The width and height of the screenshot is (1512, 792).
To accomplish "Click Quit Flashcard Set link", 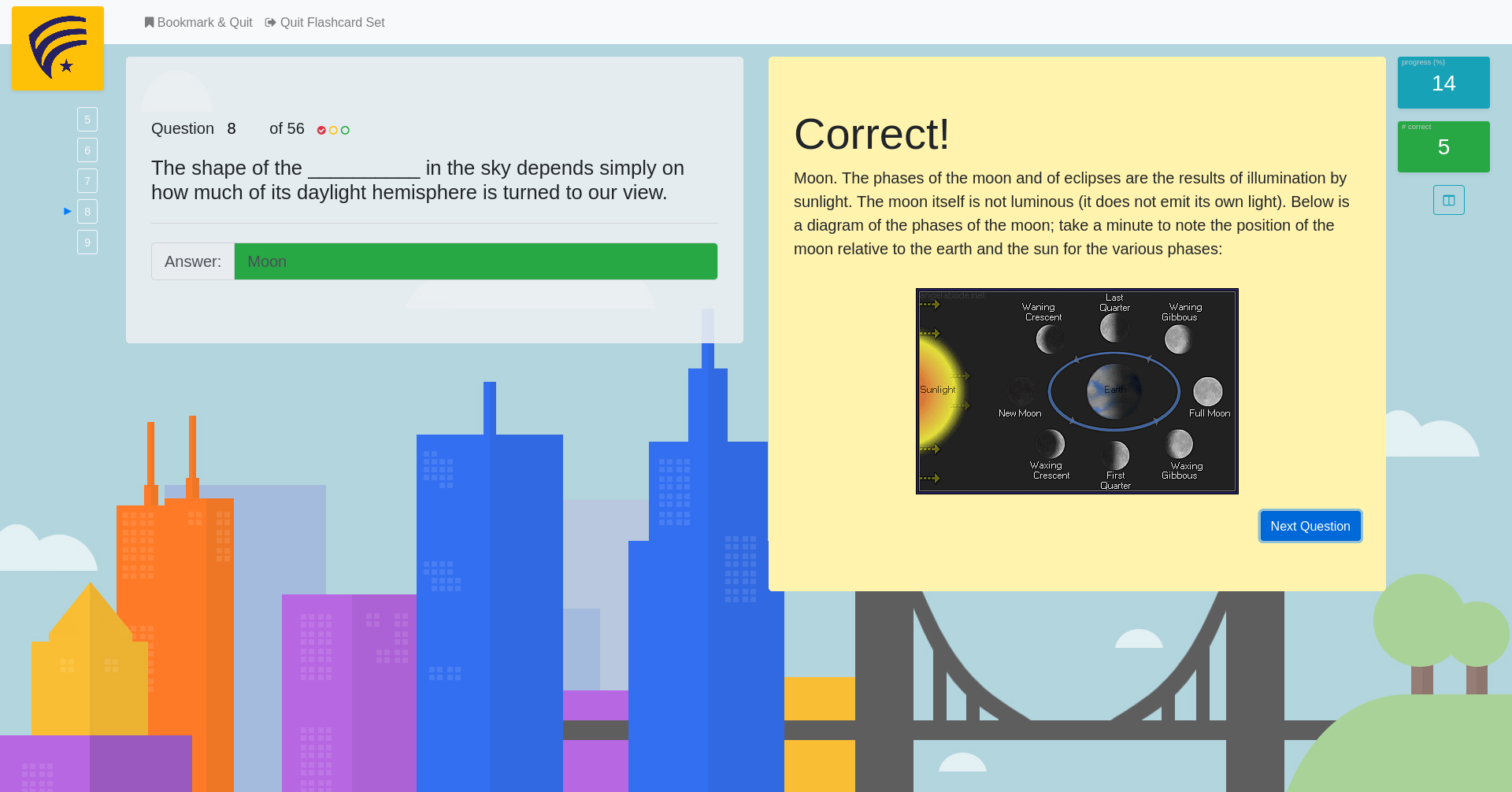I will (324, 22).
